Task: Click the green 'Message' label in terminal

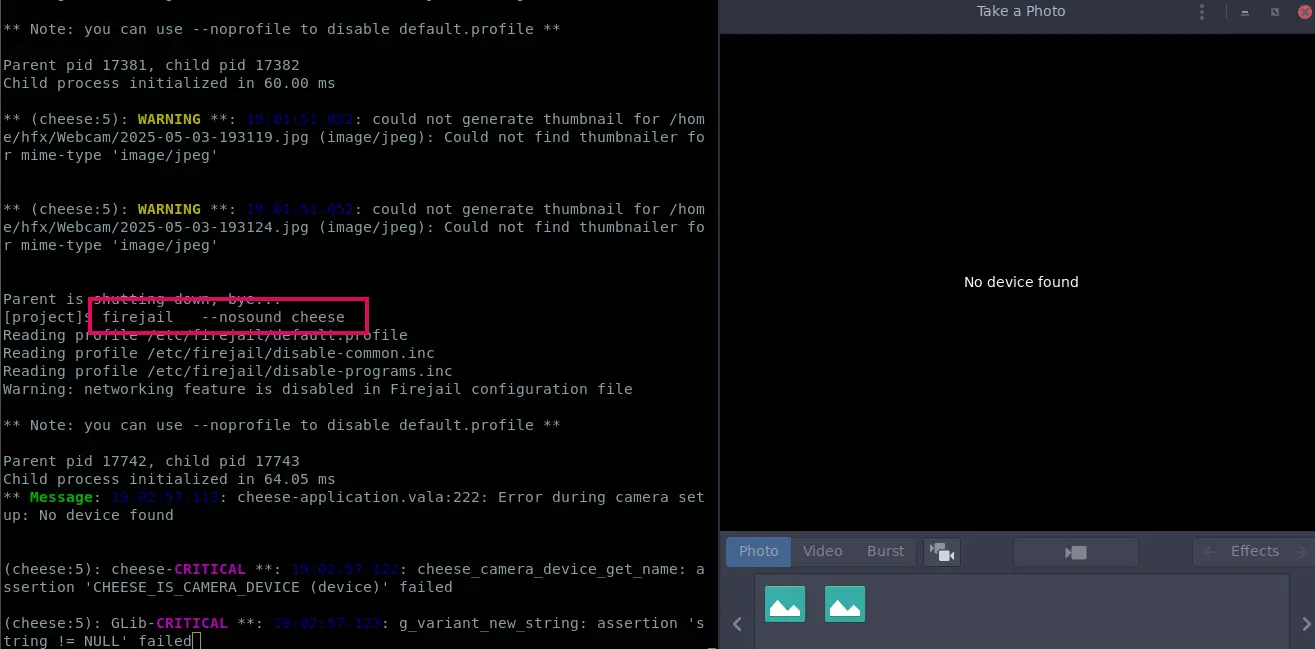Action: click(61, 497)
